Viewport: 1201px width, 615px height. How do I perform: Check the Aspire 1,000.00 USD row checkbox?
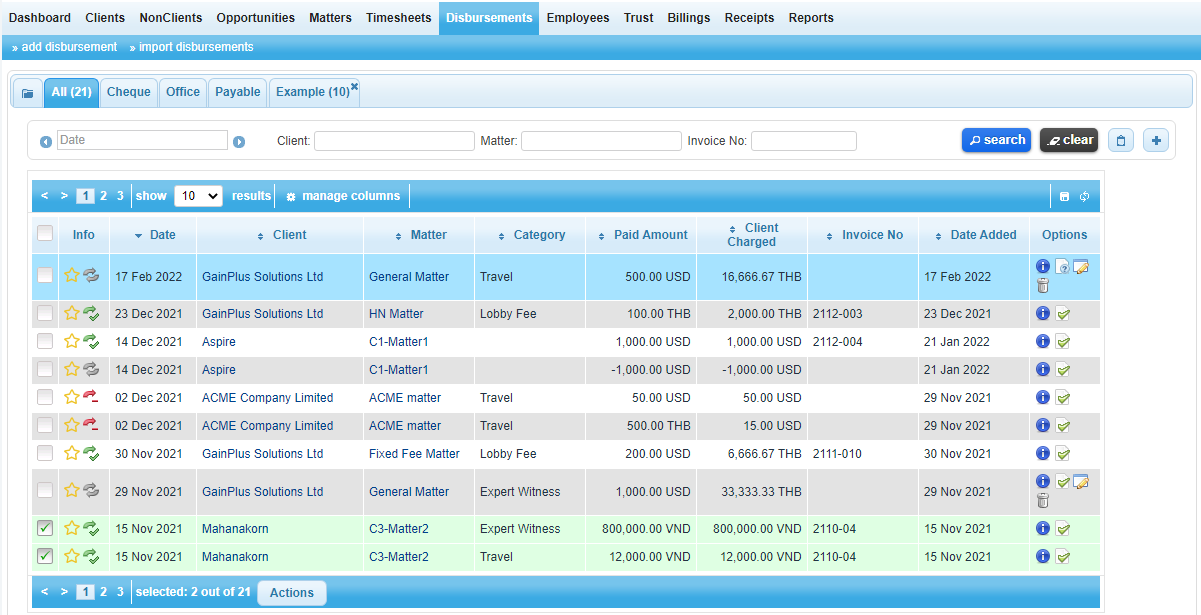(45, 342)
